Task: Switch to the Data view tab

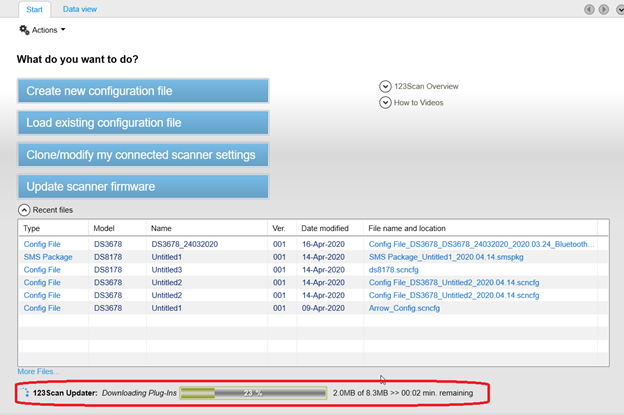Action: [x=80, y=9]
